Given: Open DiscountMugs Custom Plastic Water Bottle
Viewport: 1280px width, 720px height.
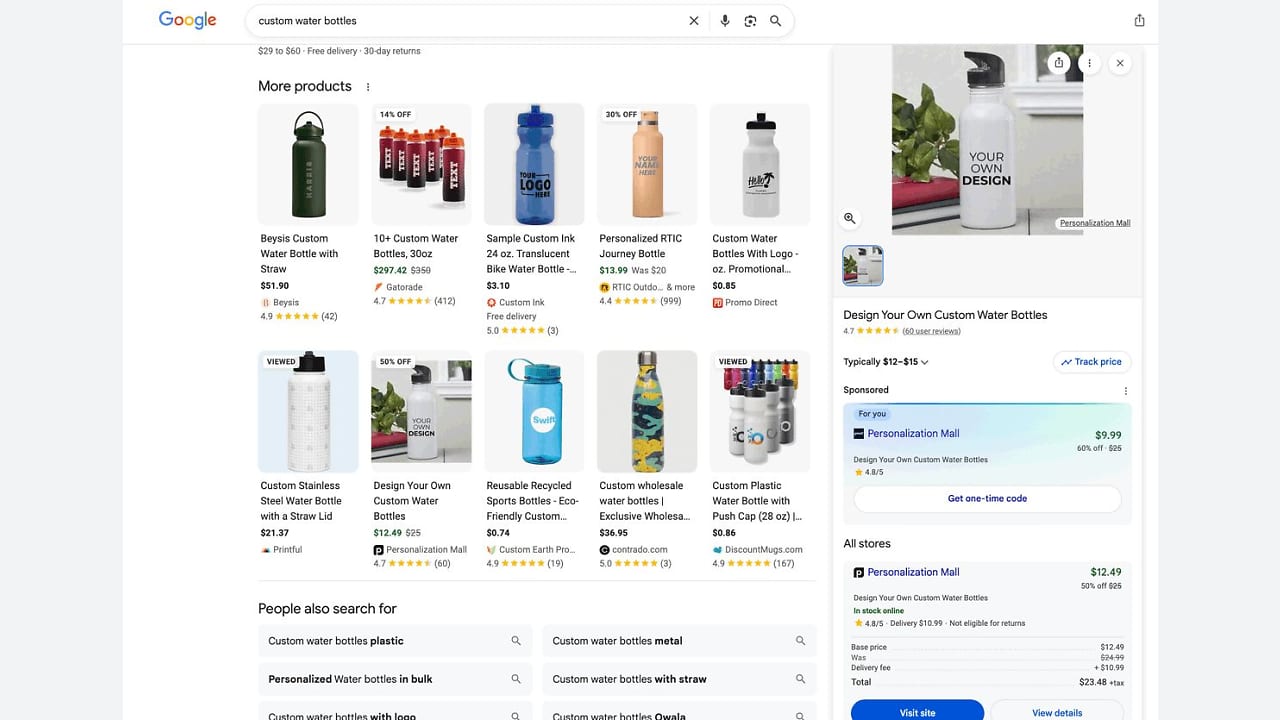Looking at the screenshot, I should tap(760, 460).
